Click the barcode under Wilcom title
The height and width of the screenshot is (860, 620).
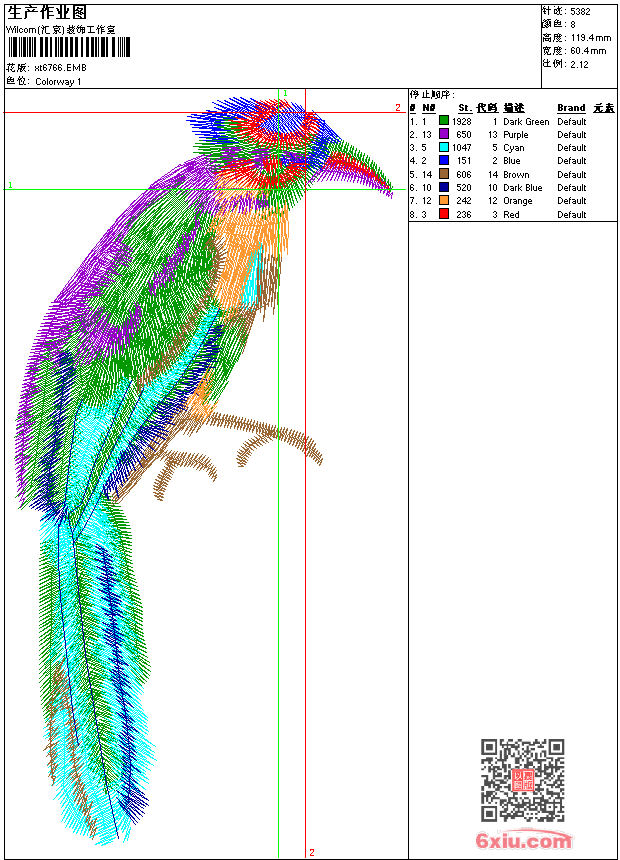[69, 47]
